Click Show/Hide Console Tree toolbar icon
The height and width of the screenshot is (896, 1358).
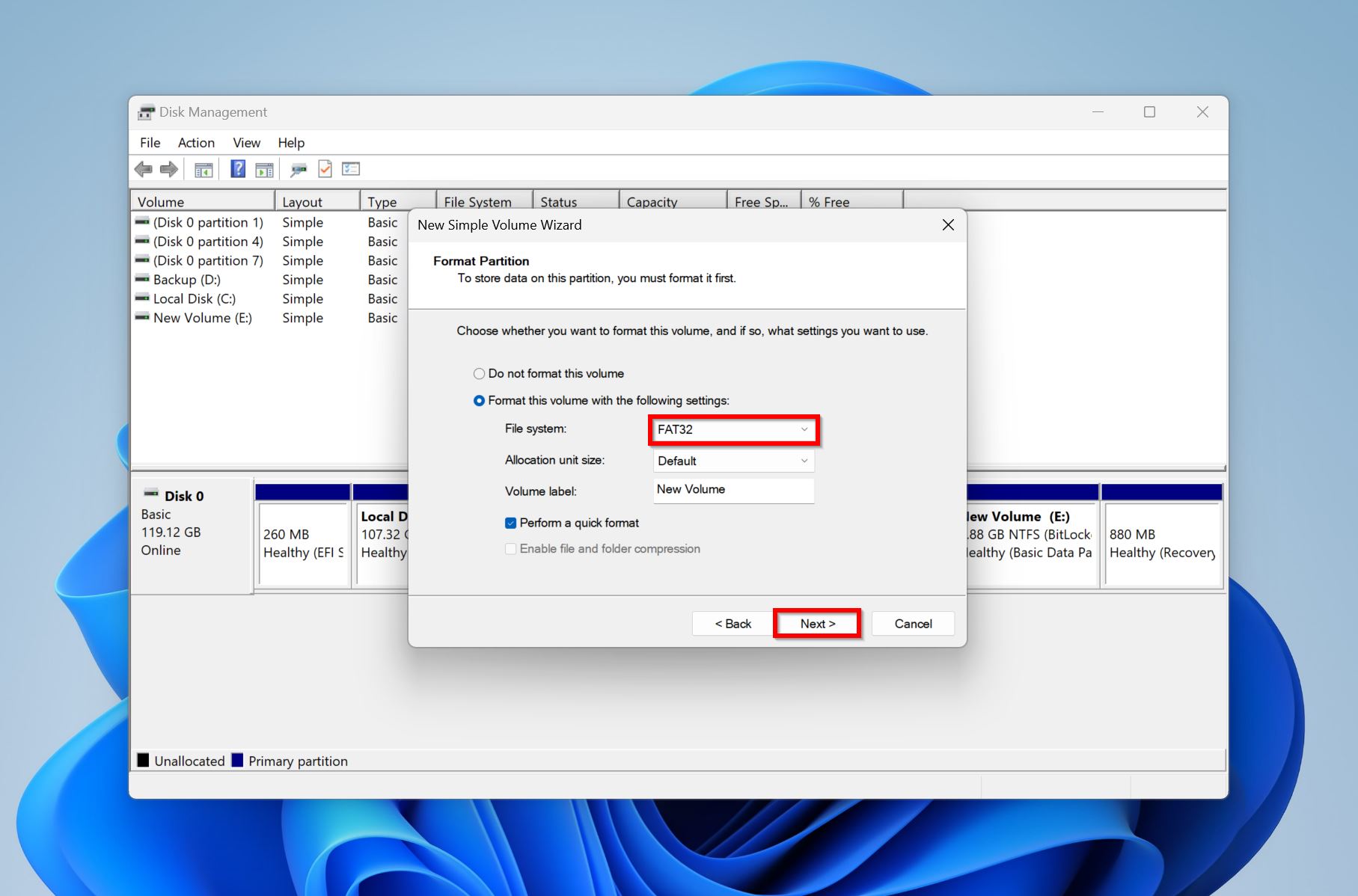(204, 170)
